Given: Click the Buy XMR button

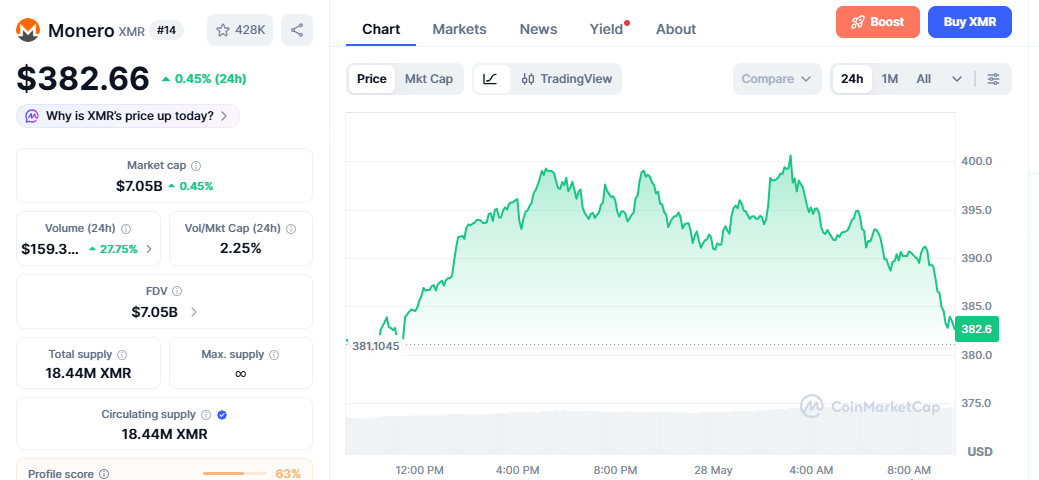Looking at the screenshot, I should tap(970, 22).
